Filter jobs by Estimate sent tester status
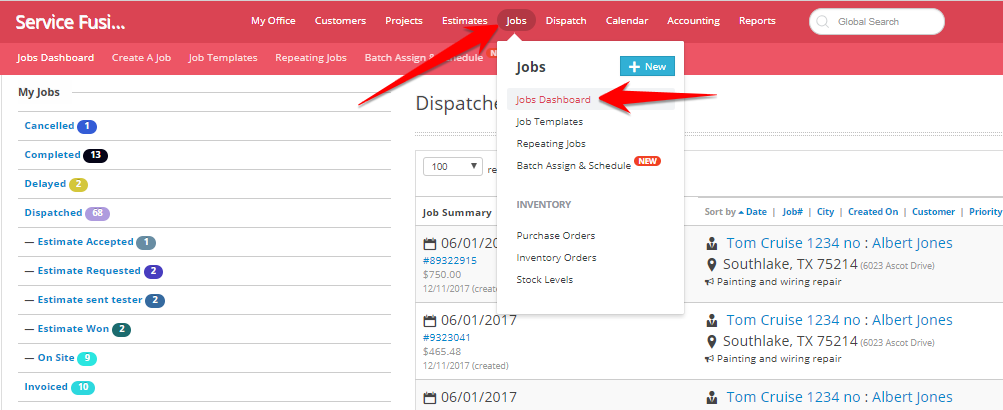The image size is (1003, 410). (90, 299)
